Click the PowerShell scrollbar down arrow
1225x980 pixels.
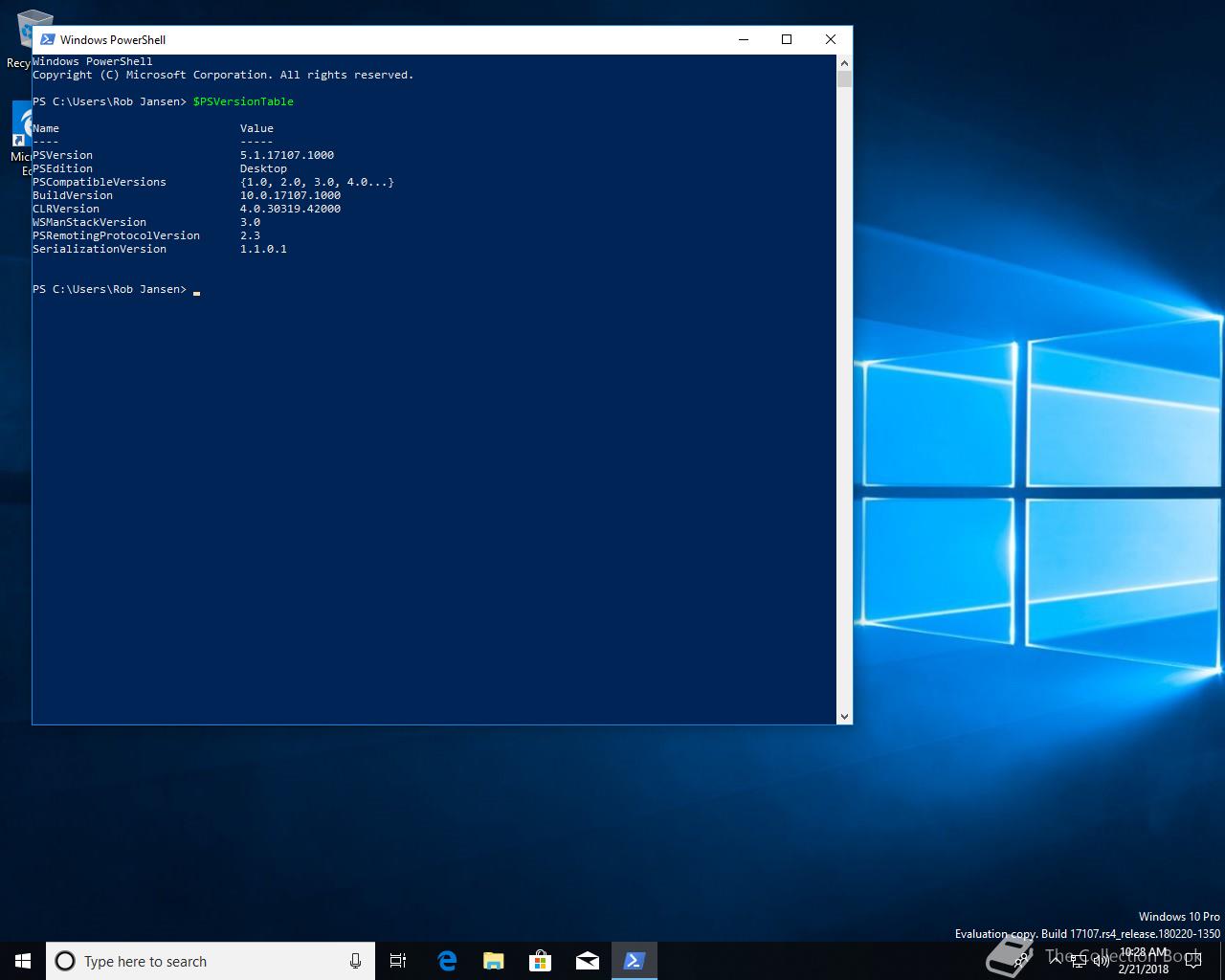844,716
